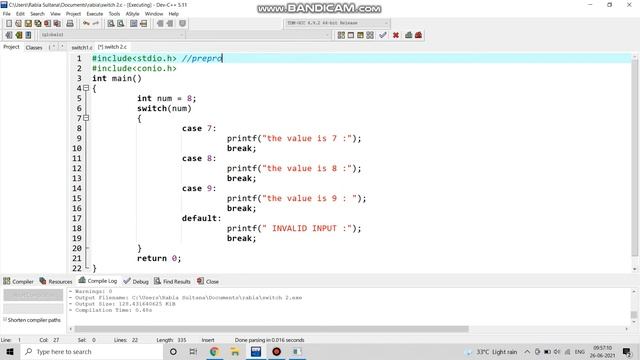Click the Insert mode status bar entry
The image size is (640, 360).
click(x=208, y=340)
